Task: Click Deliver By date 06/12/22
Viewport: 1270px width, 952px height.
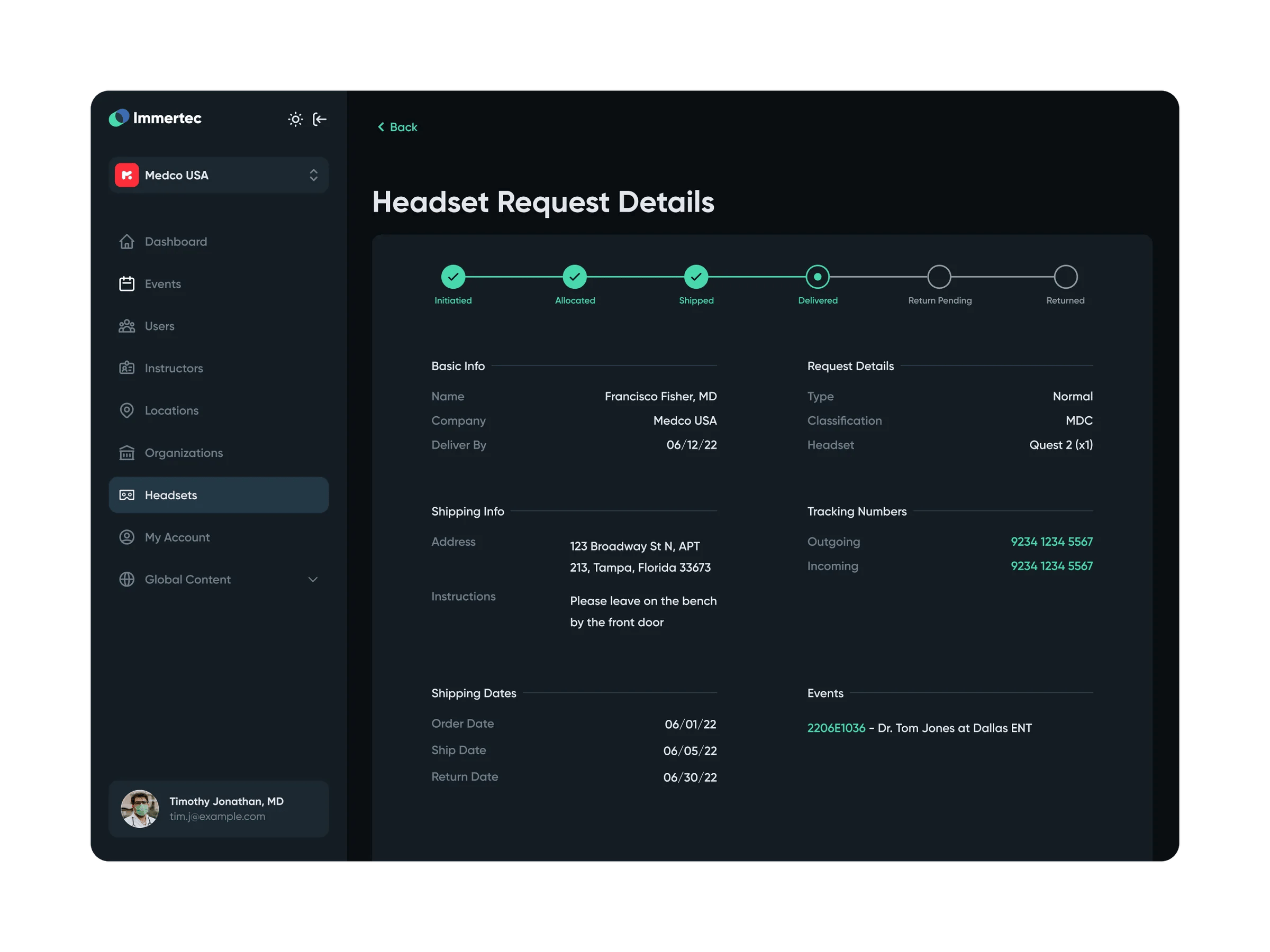Action: tap(692, 445)
